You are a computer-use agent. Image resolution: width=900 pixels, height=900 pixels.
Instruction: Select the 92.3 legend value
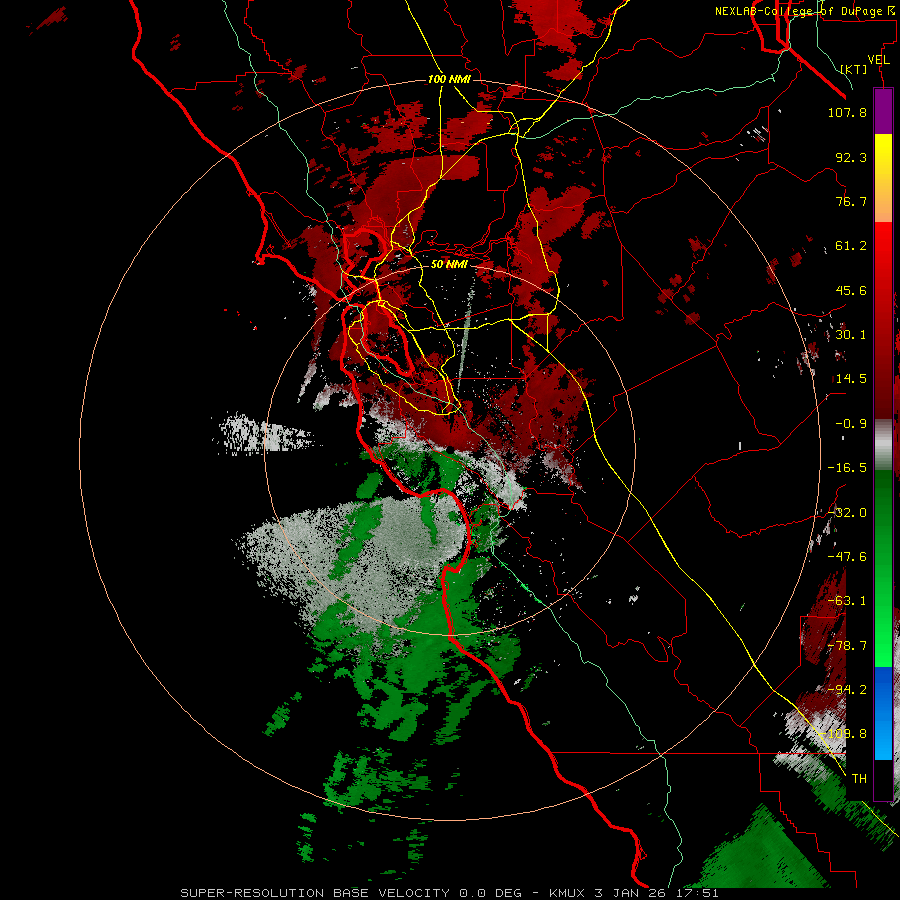coord(851,157)
